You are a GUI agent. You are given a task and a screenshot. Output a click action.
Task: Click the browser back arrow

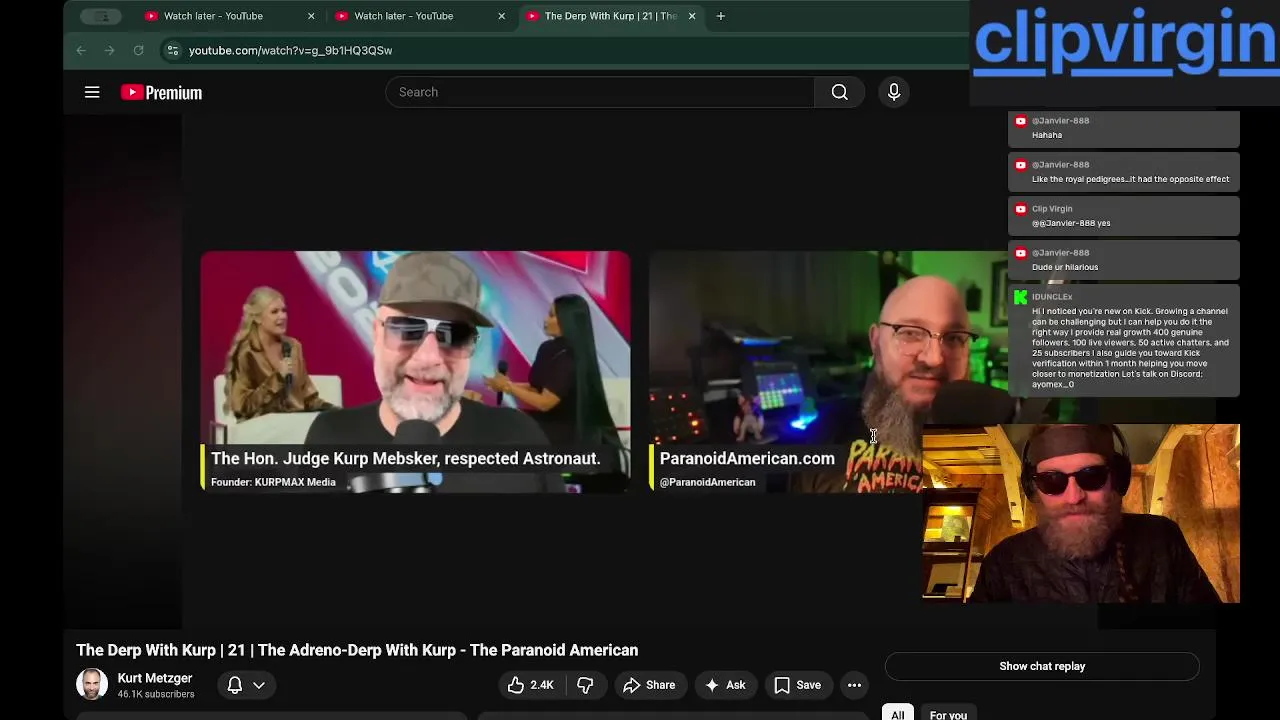point(81,50)
